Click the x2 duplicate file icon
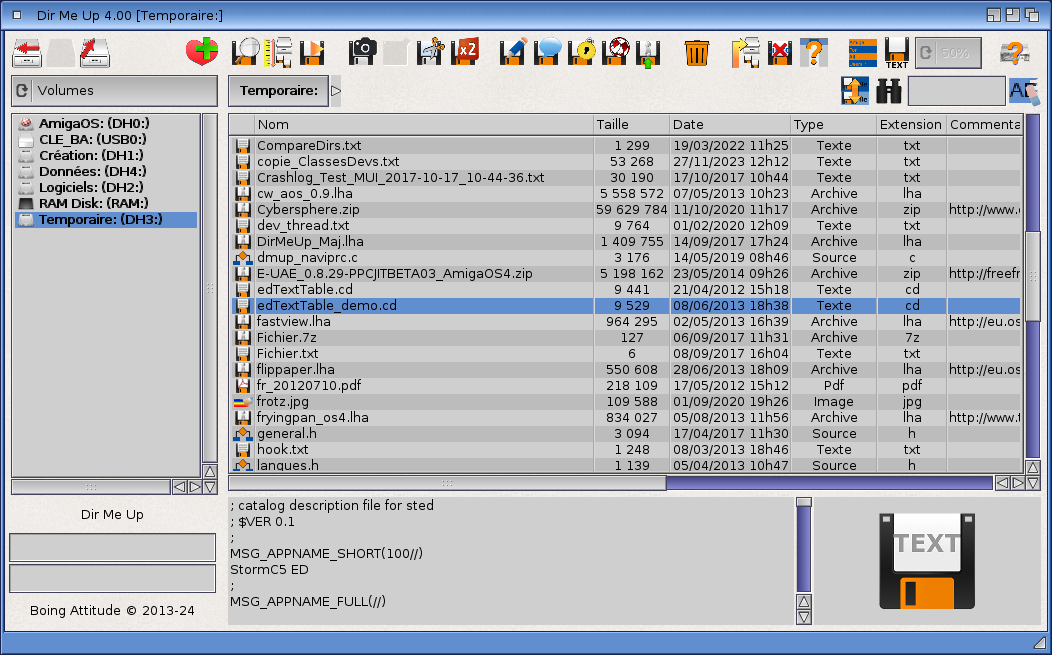 click(465, 51)
